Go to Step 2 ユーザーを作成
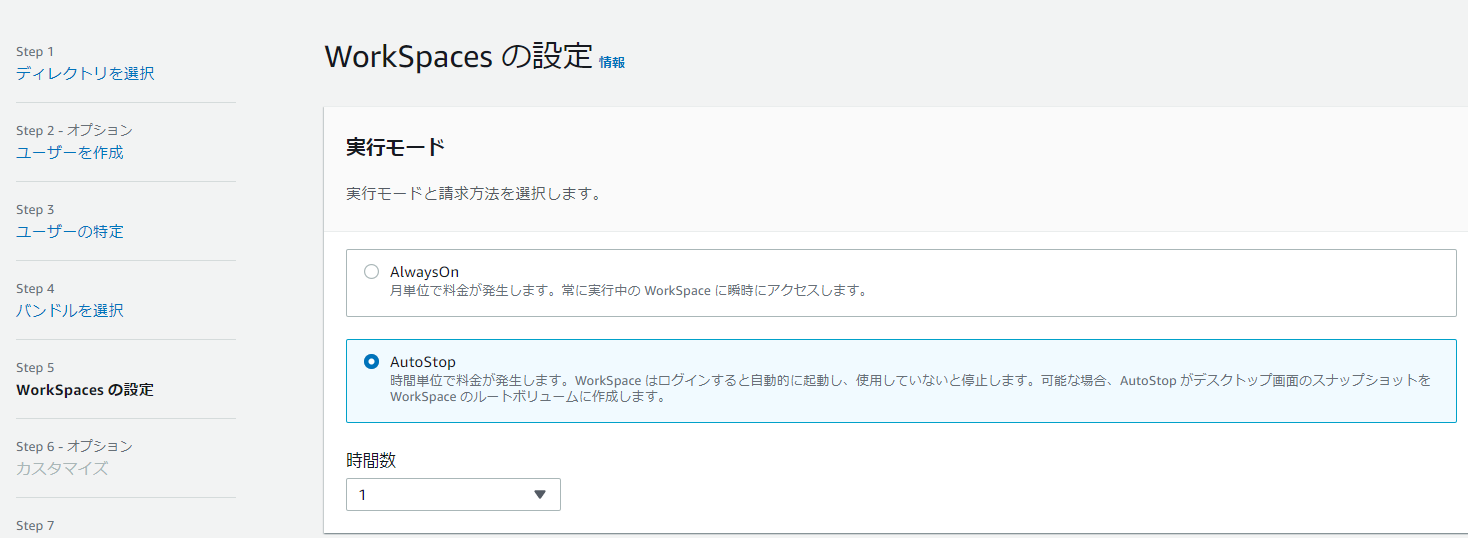This screenshot has width=1468, height=538. point(70,152)
